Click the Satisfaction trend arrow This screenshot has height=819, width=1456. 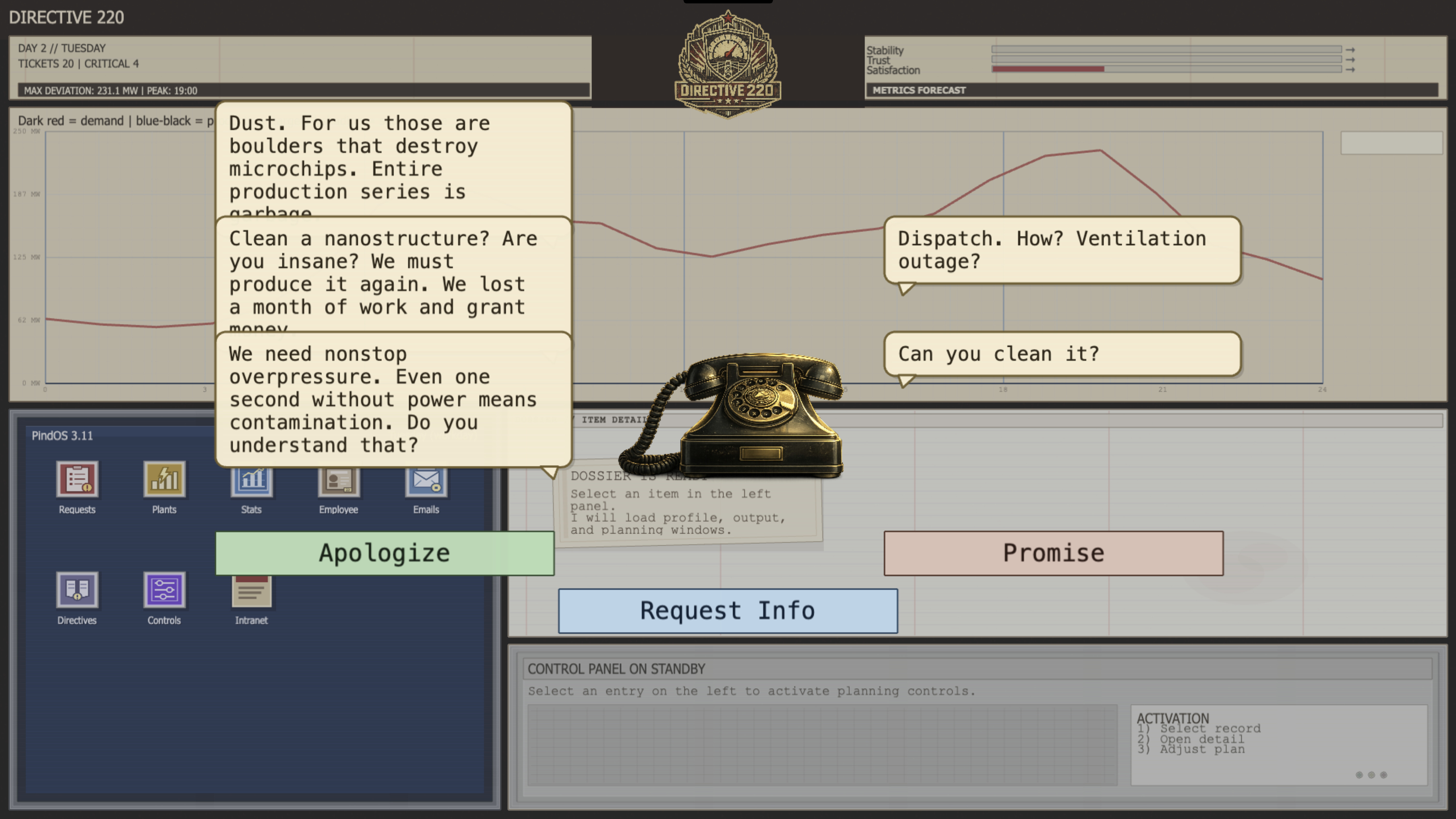click(x=1350, y=70)
